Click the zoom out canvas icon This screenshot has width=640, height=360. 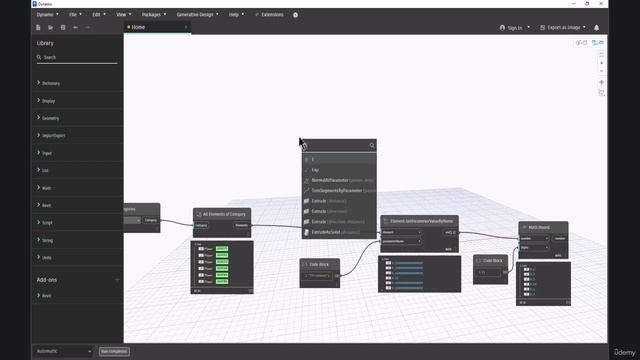coord(601,71)
